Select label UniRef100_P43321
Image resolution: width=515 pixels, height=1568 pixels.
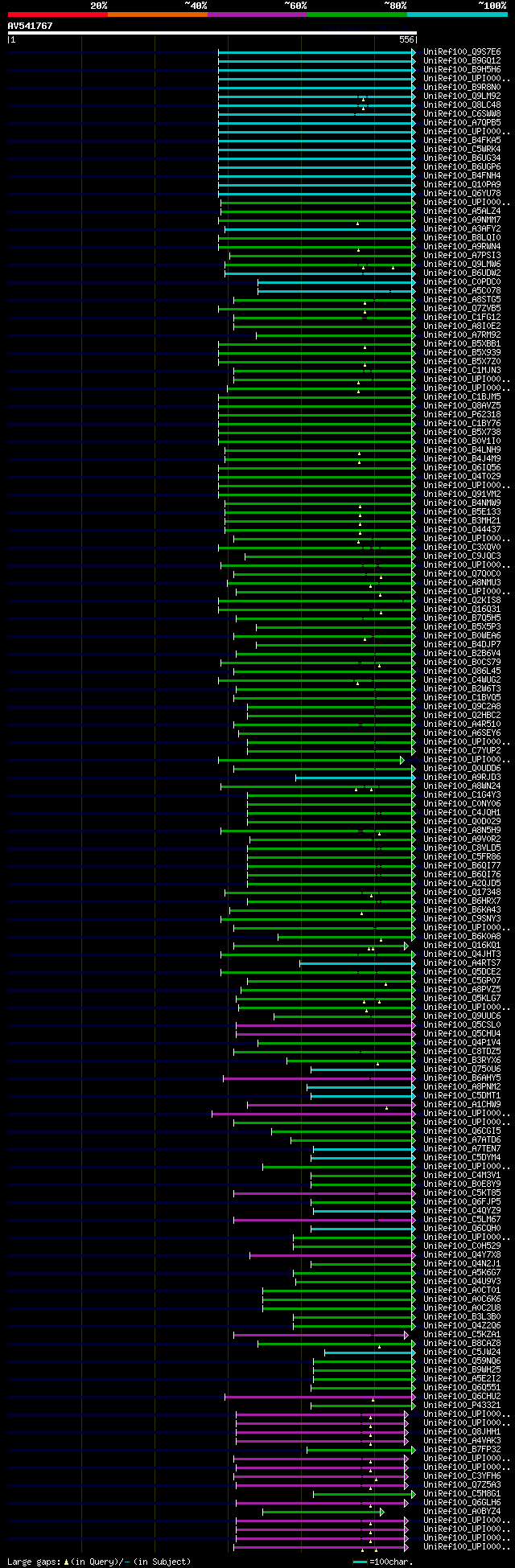coord(462,1405)
